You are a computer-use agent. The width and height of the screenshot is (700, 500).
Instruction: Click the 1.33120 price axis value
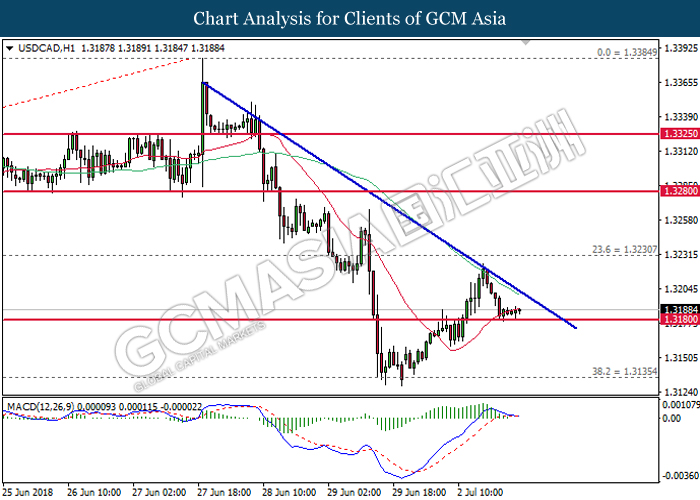click(x=681, y=152)
